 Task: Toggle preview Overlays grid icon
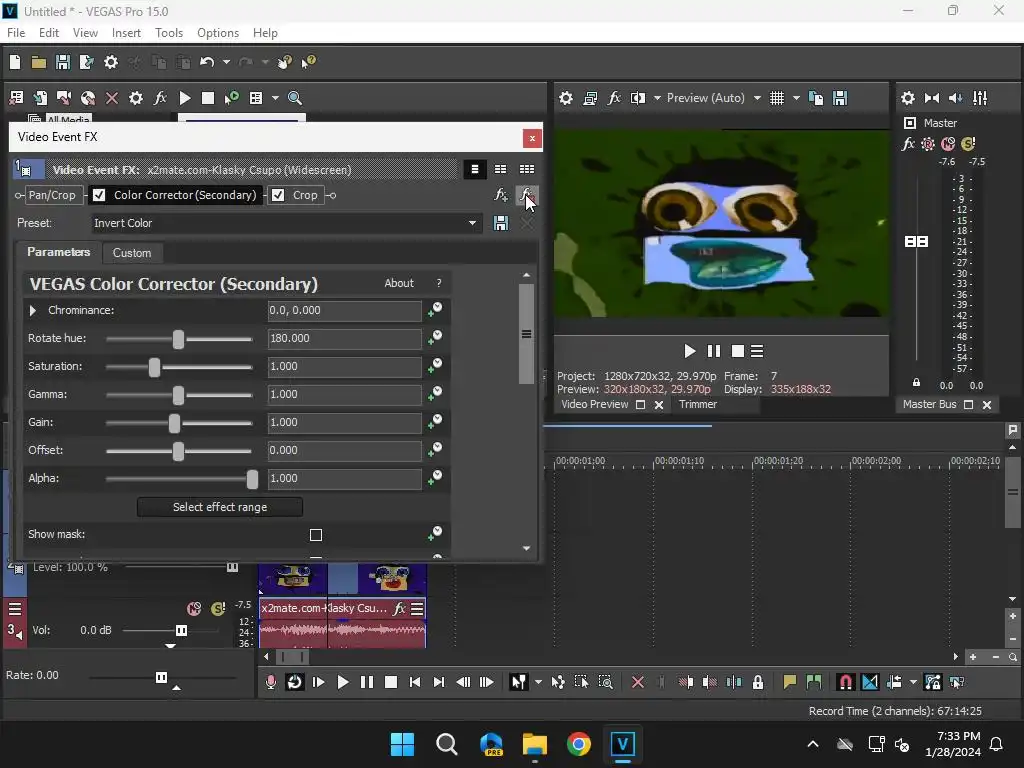coord(776,98)
